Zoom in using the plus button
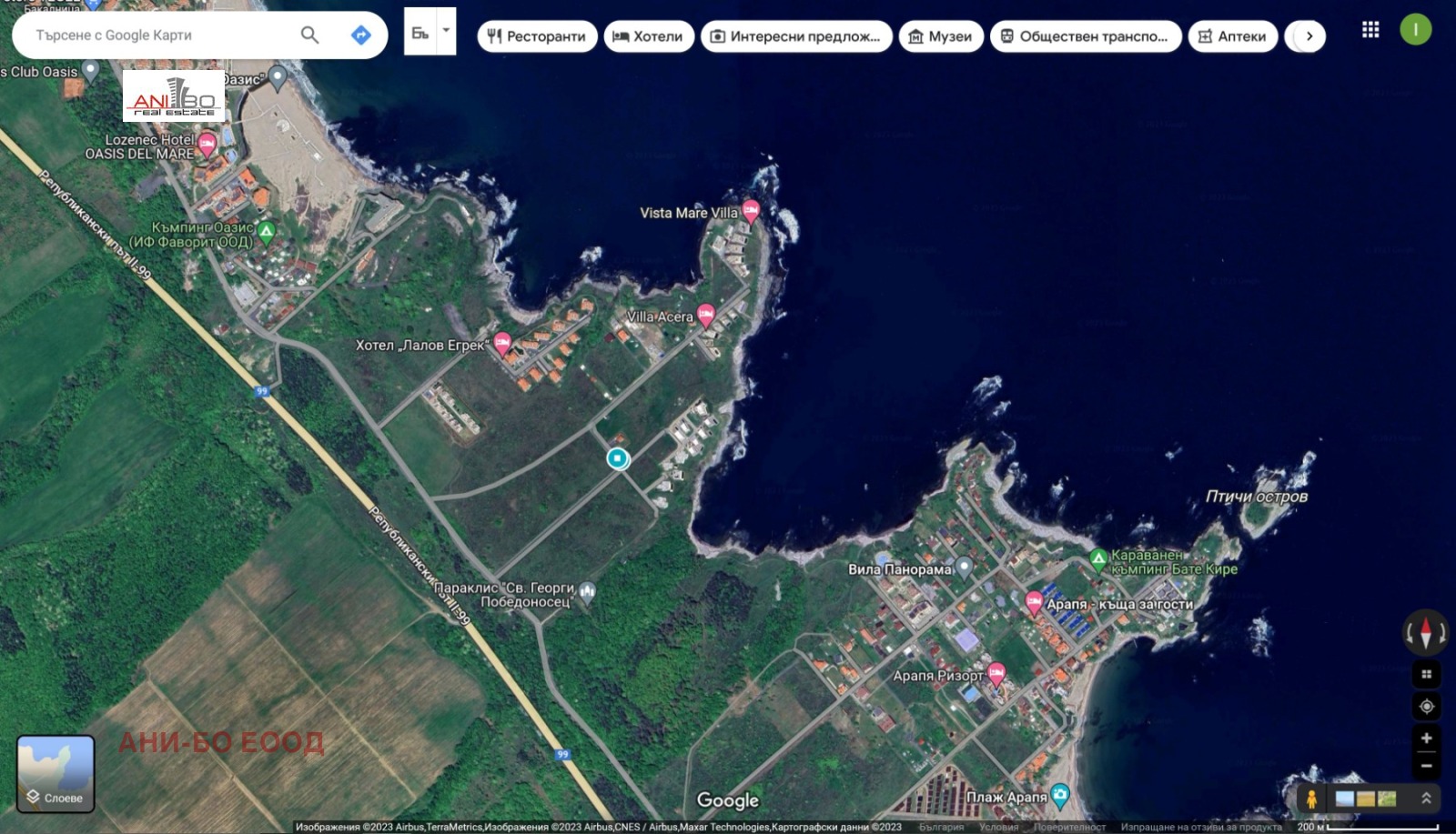This screenshot has width=1456, height=834. [1426, 738]
